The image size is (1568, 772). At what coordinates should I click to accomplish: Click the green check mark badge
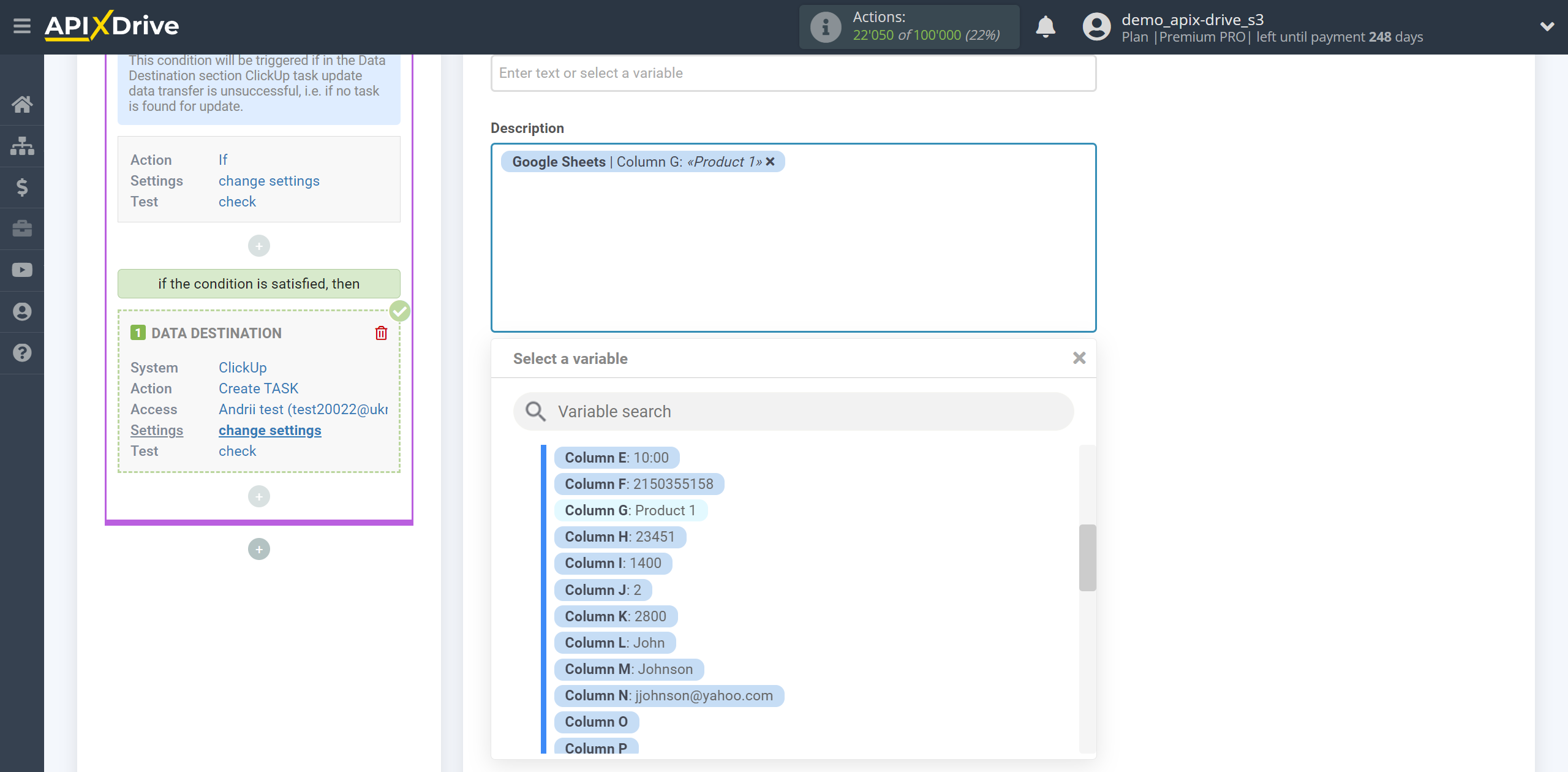400,311
